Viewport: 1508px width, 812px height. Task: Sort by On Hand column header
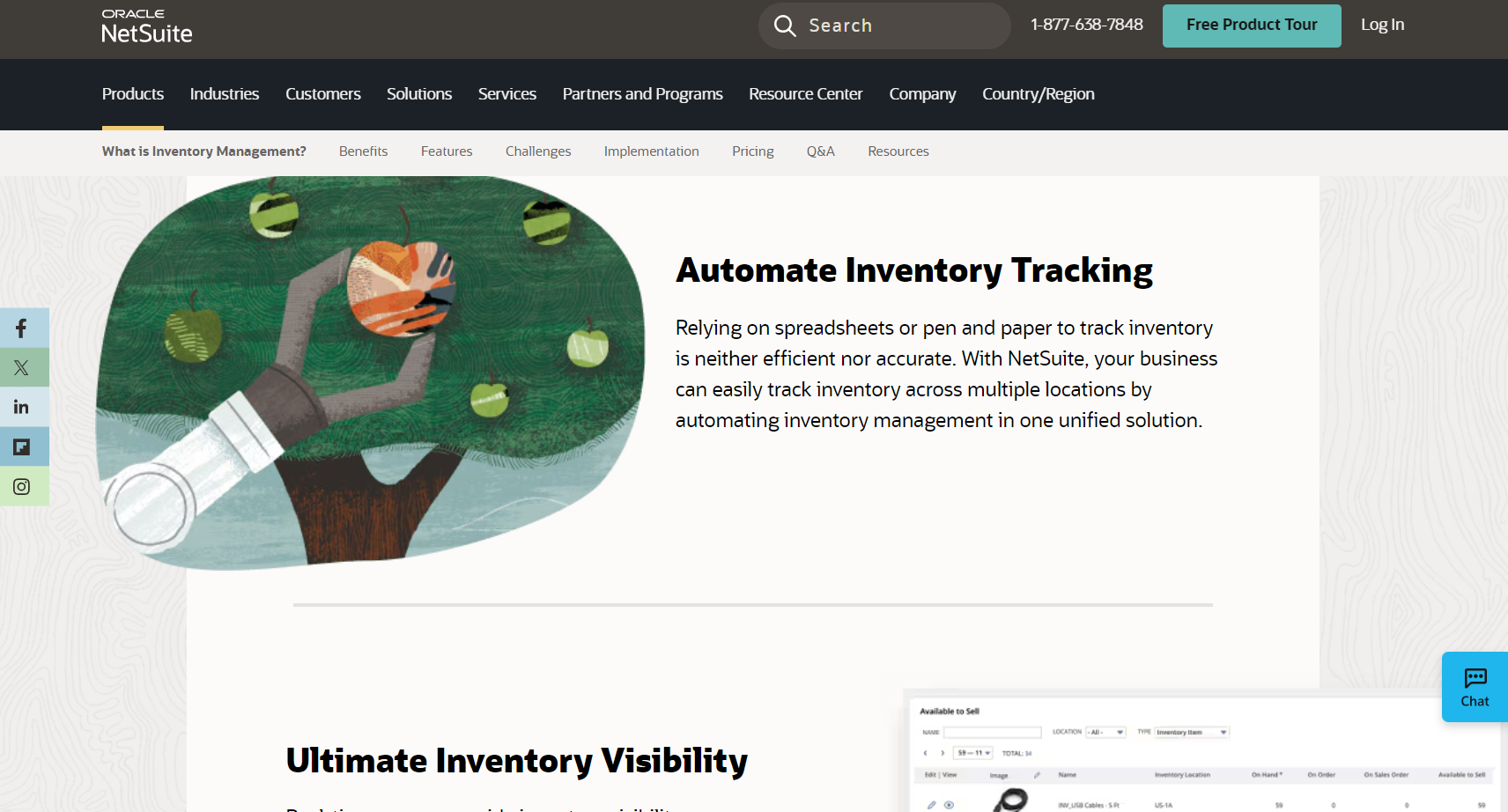pyautogui.click(x=1267, y=775)
